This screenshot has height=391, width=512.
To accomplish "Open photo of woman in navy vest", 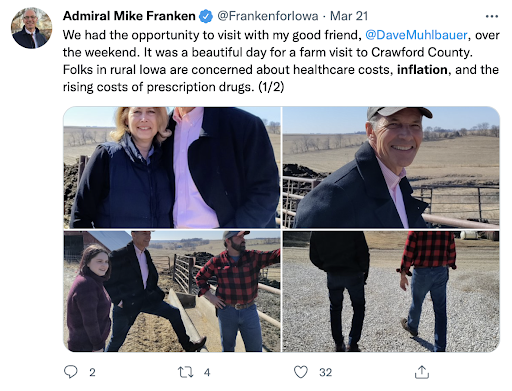I will pyautogui.click(x=172, y=167).
